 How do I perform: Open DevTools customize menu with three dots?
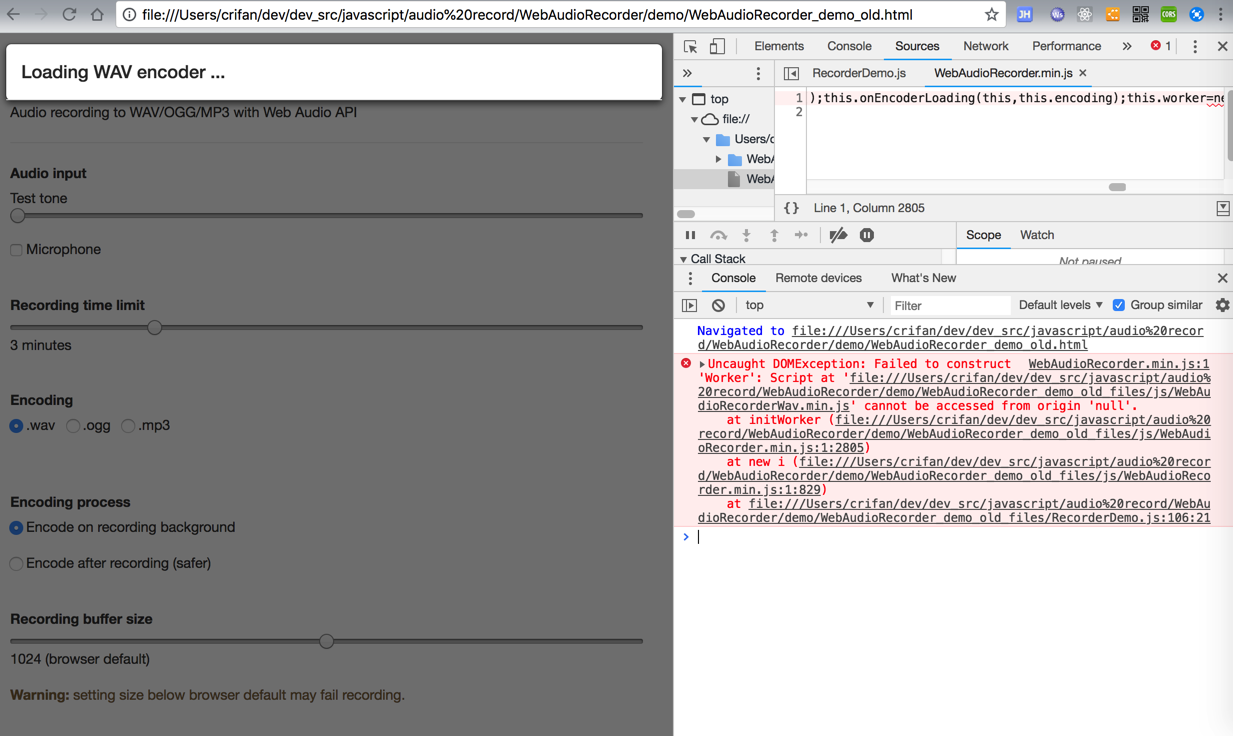pos(1195,46)
